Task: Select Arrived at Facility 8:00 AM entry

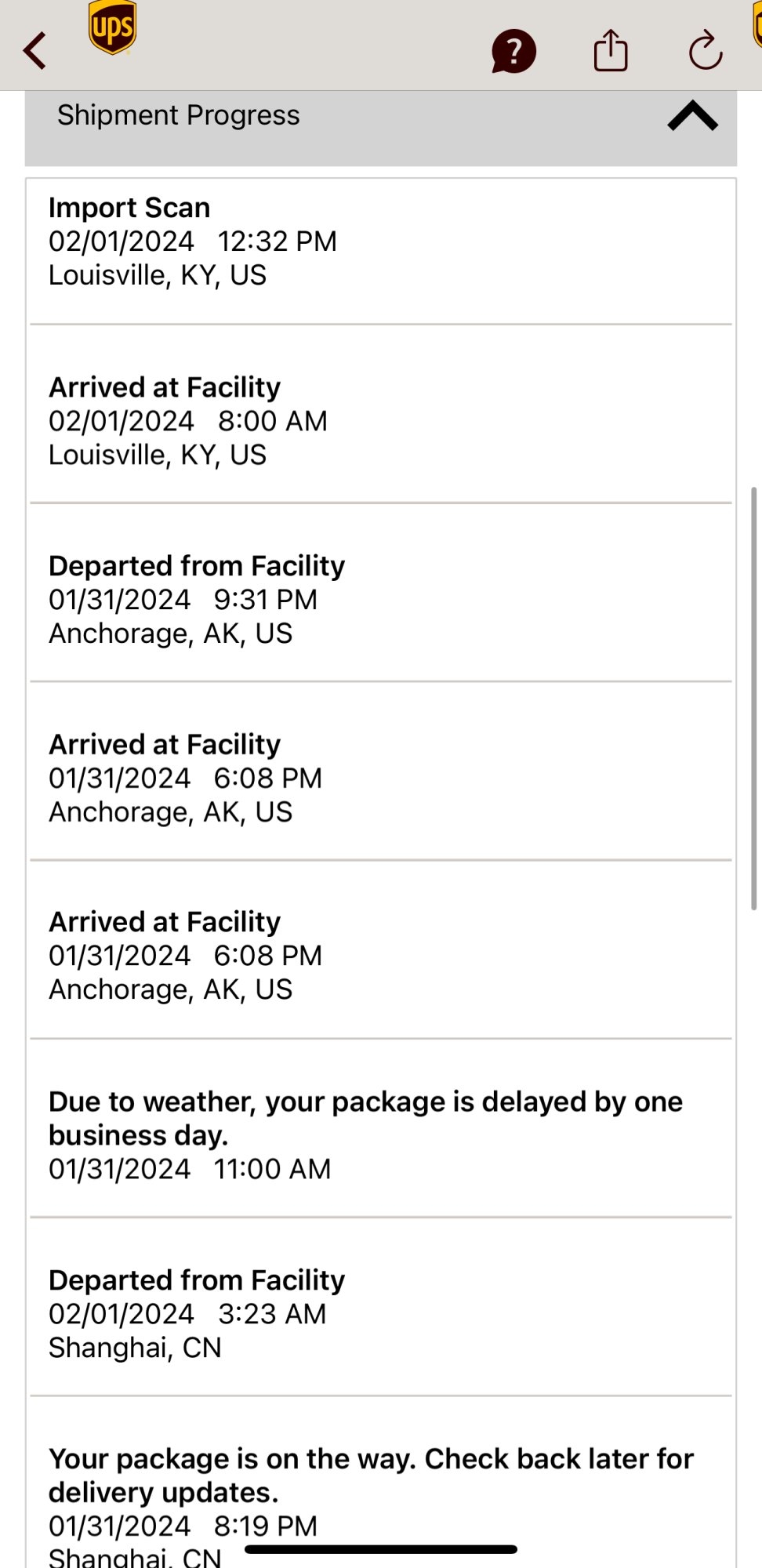Action: pos(165,387)
